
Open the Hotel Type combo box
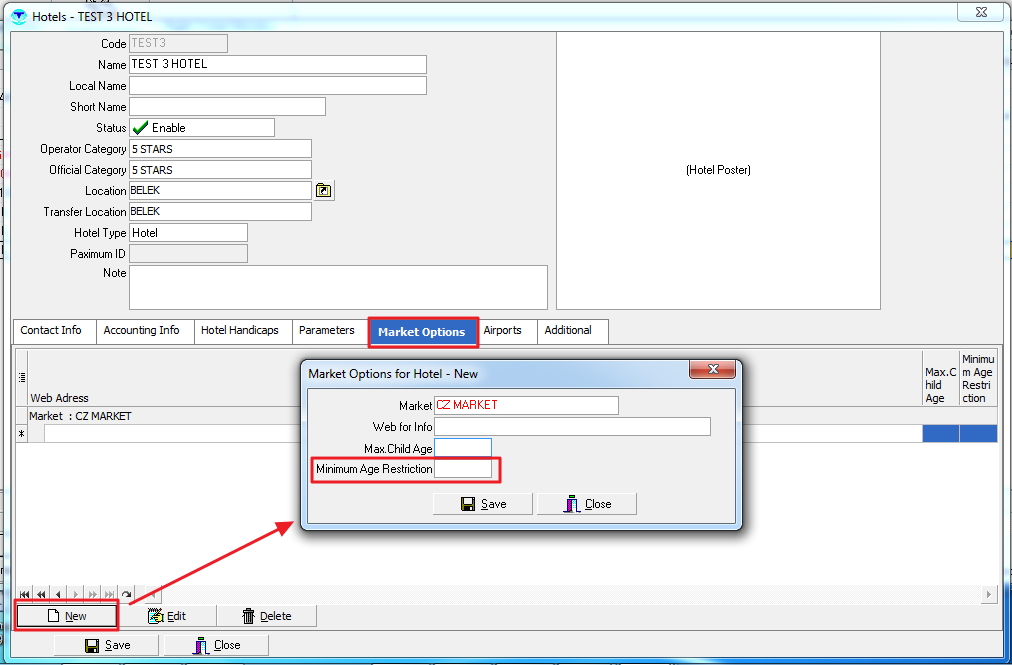click(188, 233)
